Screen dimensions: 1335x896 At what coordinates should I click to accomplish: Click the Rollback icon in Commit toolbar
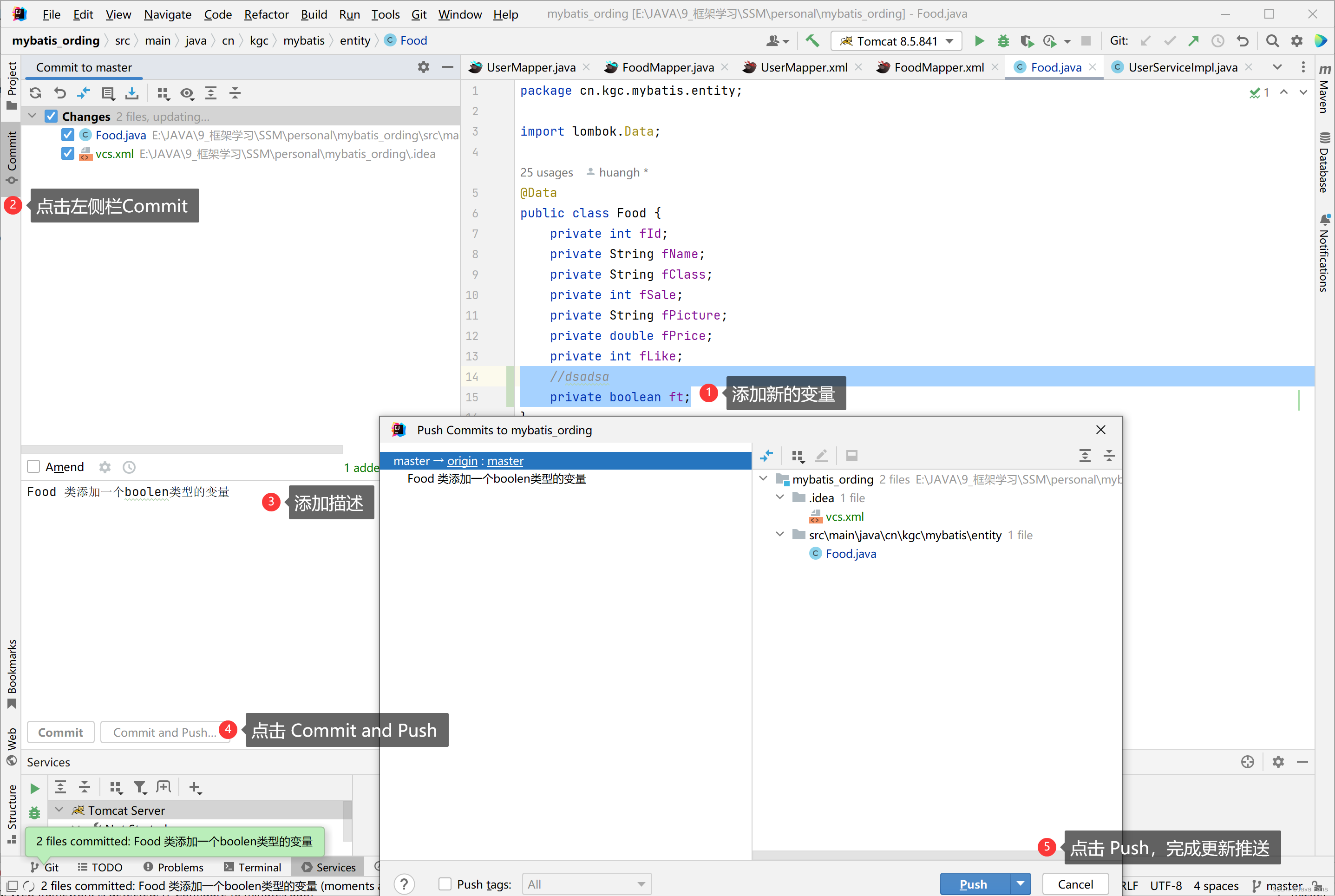pyautogui.click(x=60, y=93)
